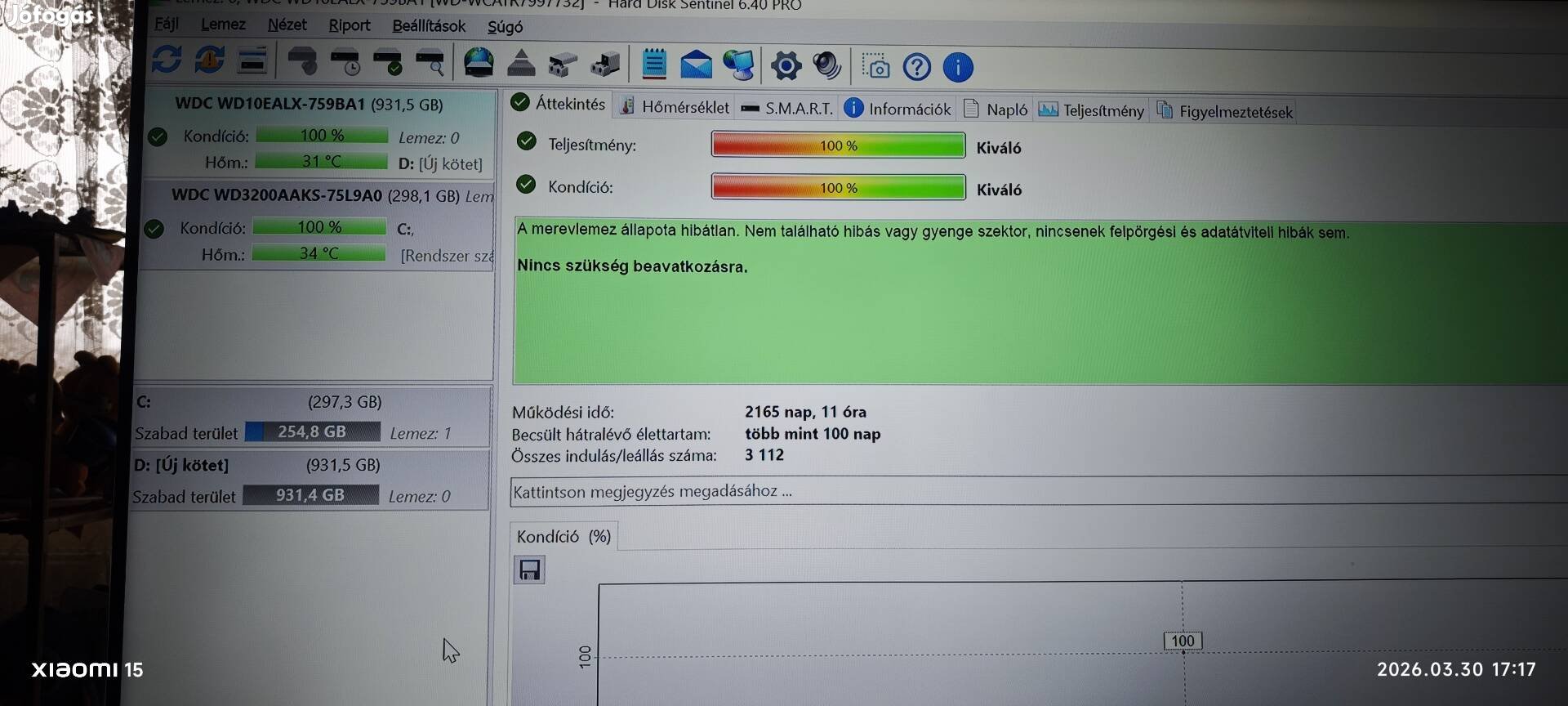Take a screenshot with the camera icon
This screenshot has height=706, width=1568.
tap(875, 67)
